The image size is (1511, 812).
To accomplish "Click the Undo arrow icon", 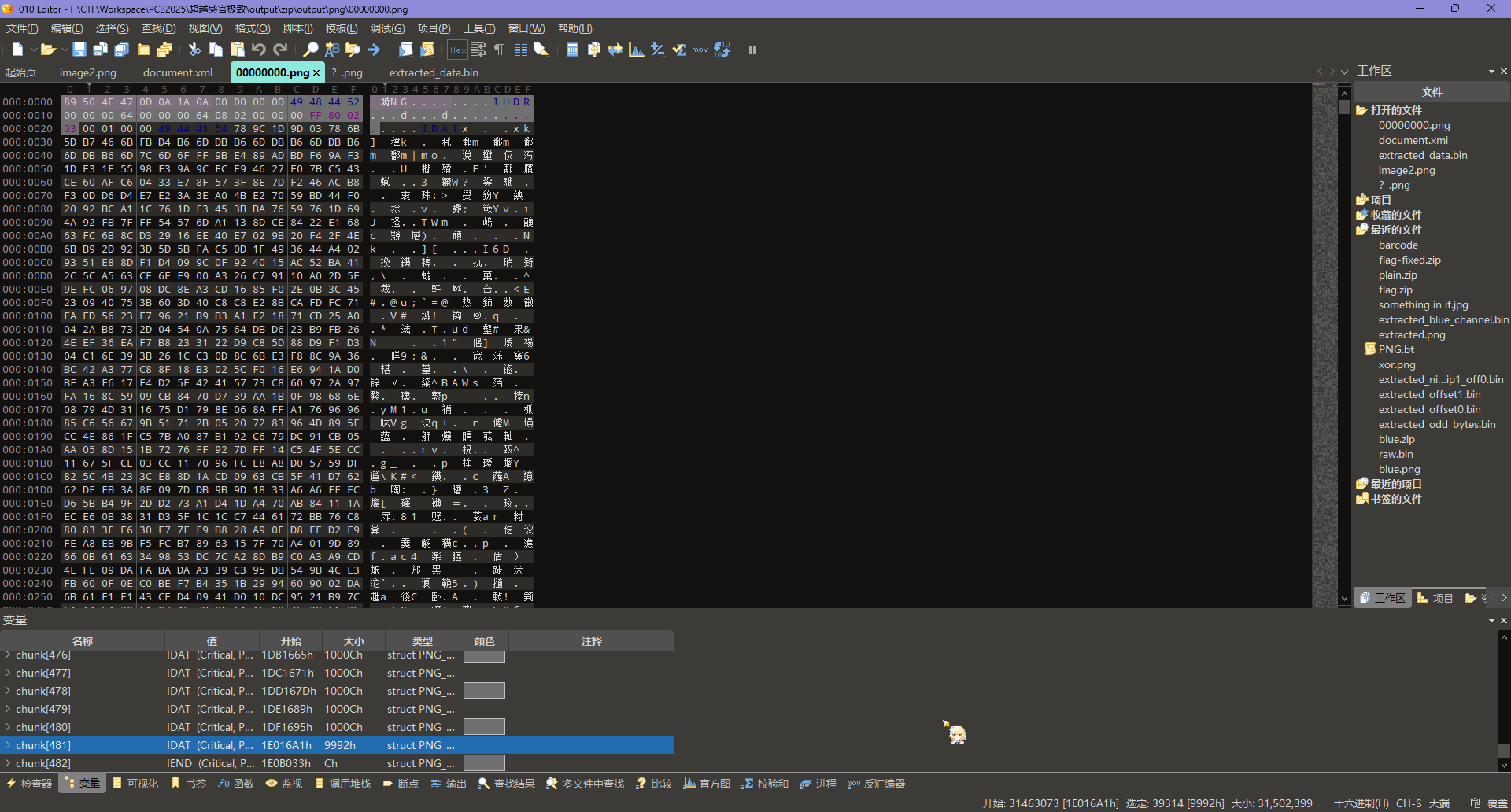I will click(258, 50).
